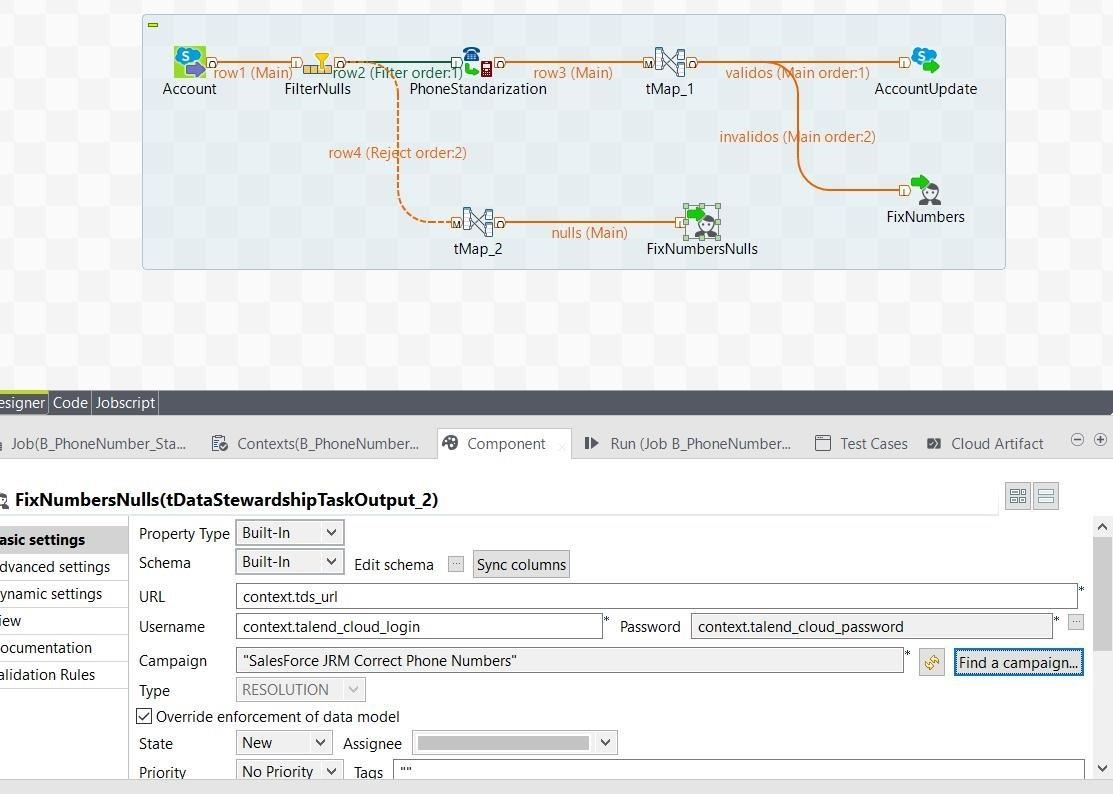
Task: Select the tMap_1 component
Action: coord(669,62)
